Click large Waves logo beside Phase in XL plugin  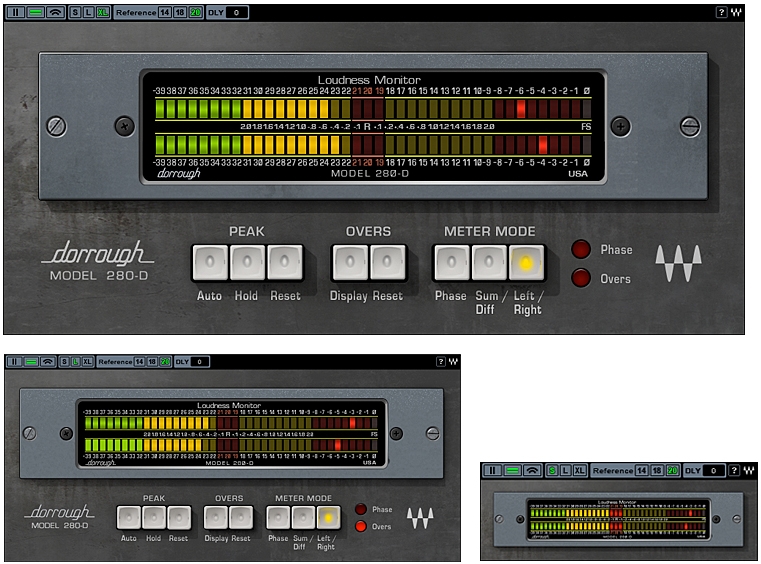click(678, 263)
